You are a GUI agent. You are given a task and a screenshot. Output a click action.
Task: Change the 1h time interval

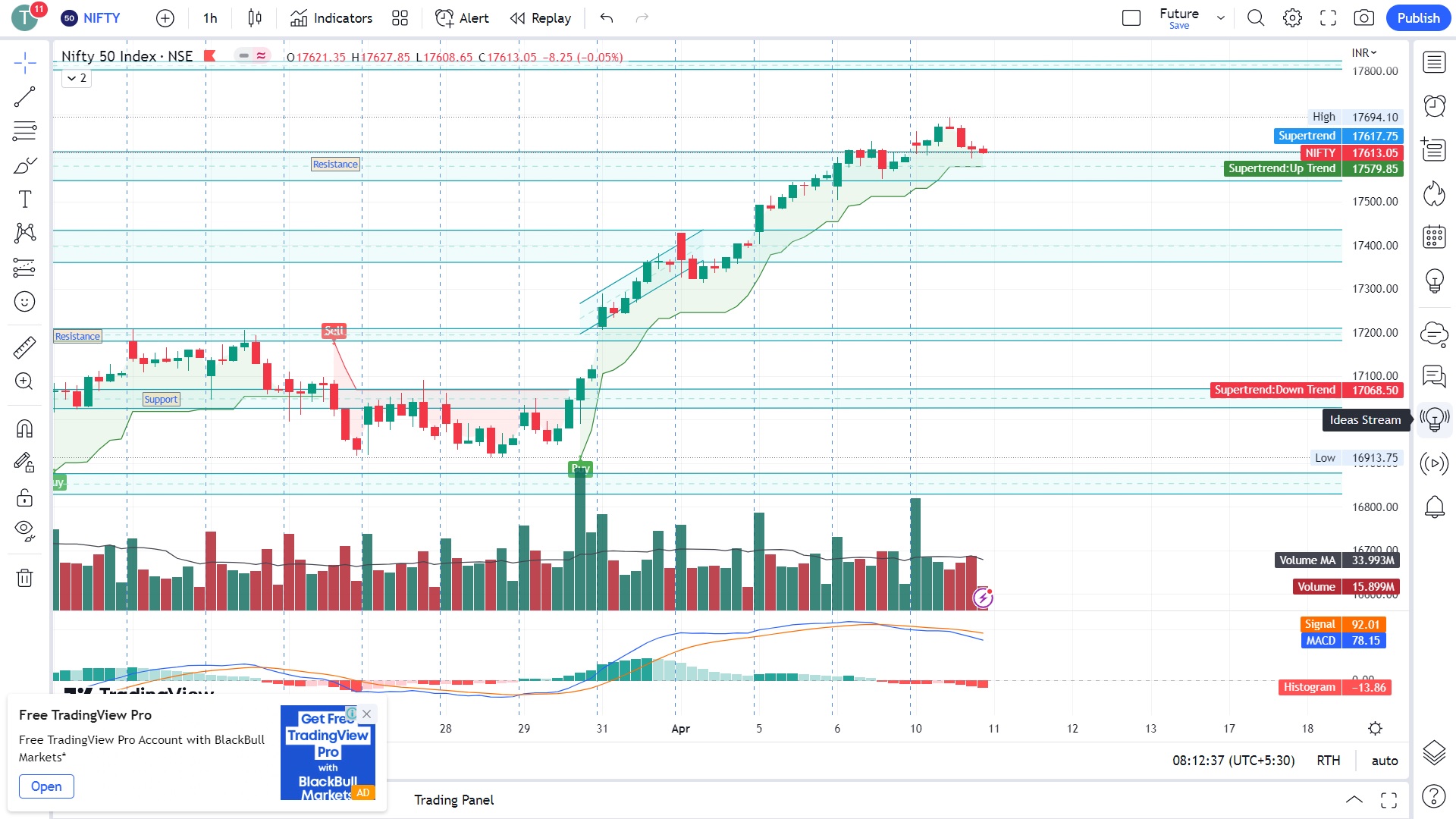[210, 18]
